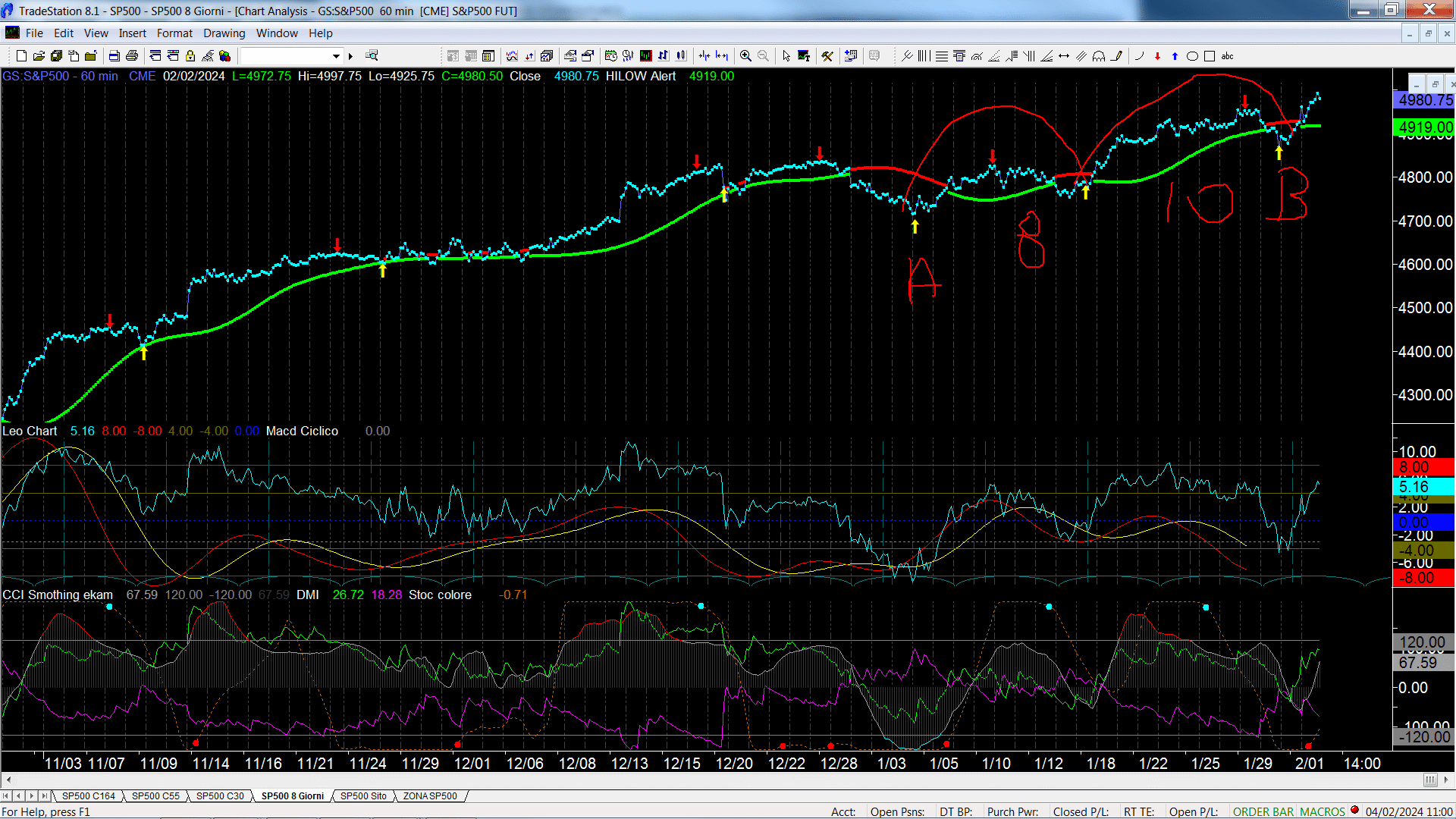Click the horizontal scrollbar left arrow
This screenshot has width=1456, height=819.
(8, 780)
